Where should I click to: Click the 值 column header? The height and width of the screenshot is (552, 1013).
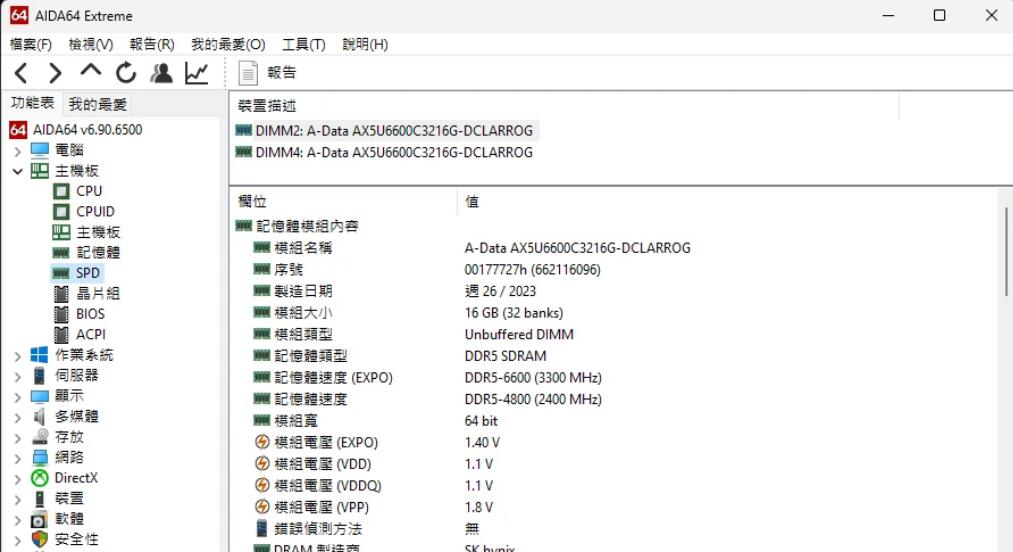tap(472, 201)
